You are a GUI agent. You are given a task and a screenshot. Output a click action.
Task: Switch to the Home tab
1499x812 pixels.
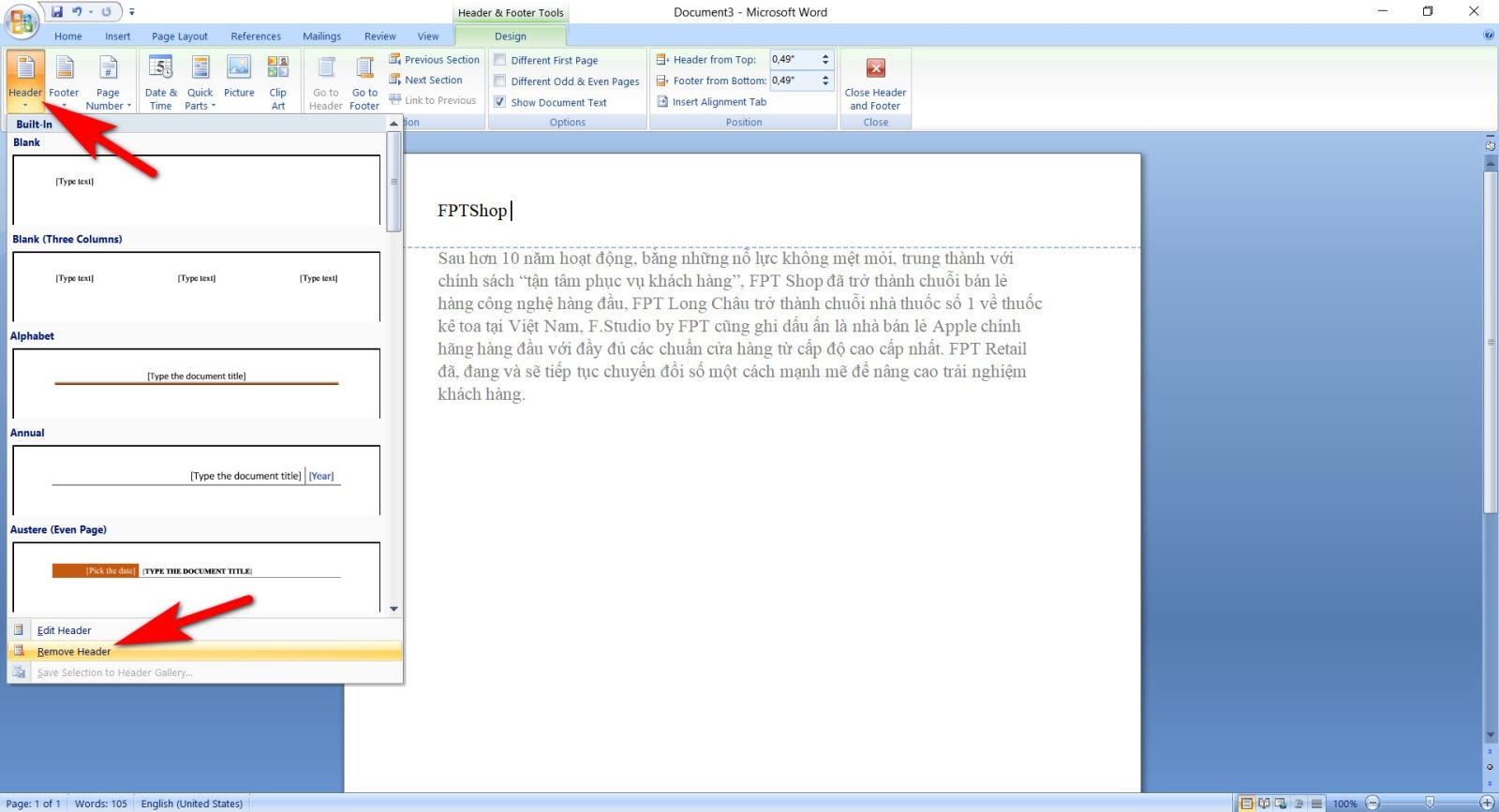click(67, 37)
